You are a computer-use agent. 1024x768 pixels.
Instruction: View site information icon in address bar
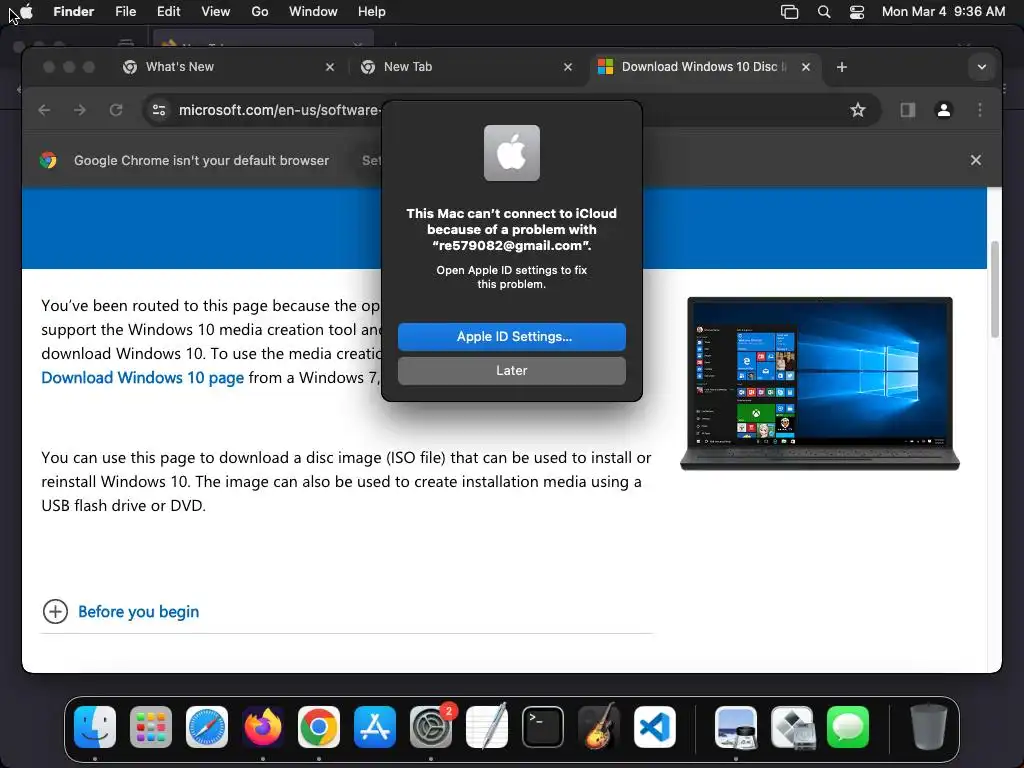tap(159, 110)
